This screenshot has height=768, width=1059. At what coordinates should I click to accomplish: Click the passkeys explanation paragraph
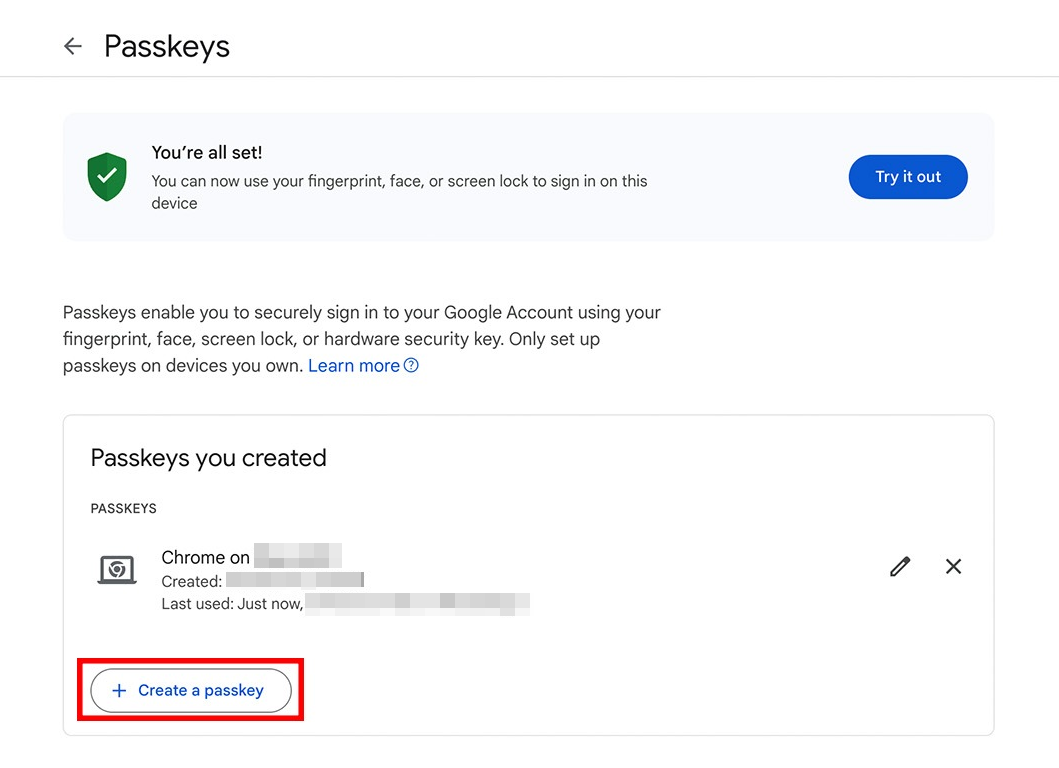(362, 339)
